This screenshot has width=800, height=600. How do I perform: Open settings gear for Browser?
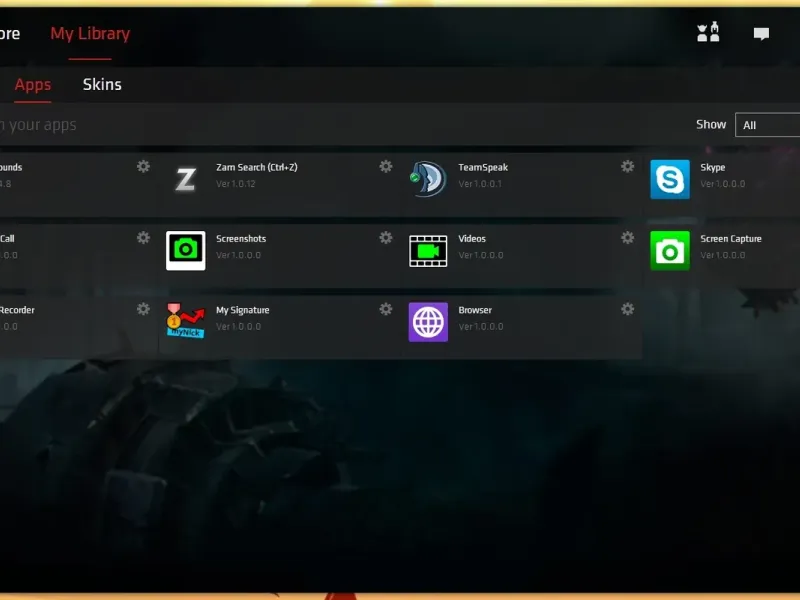coord(628,309)
